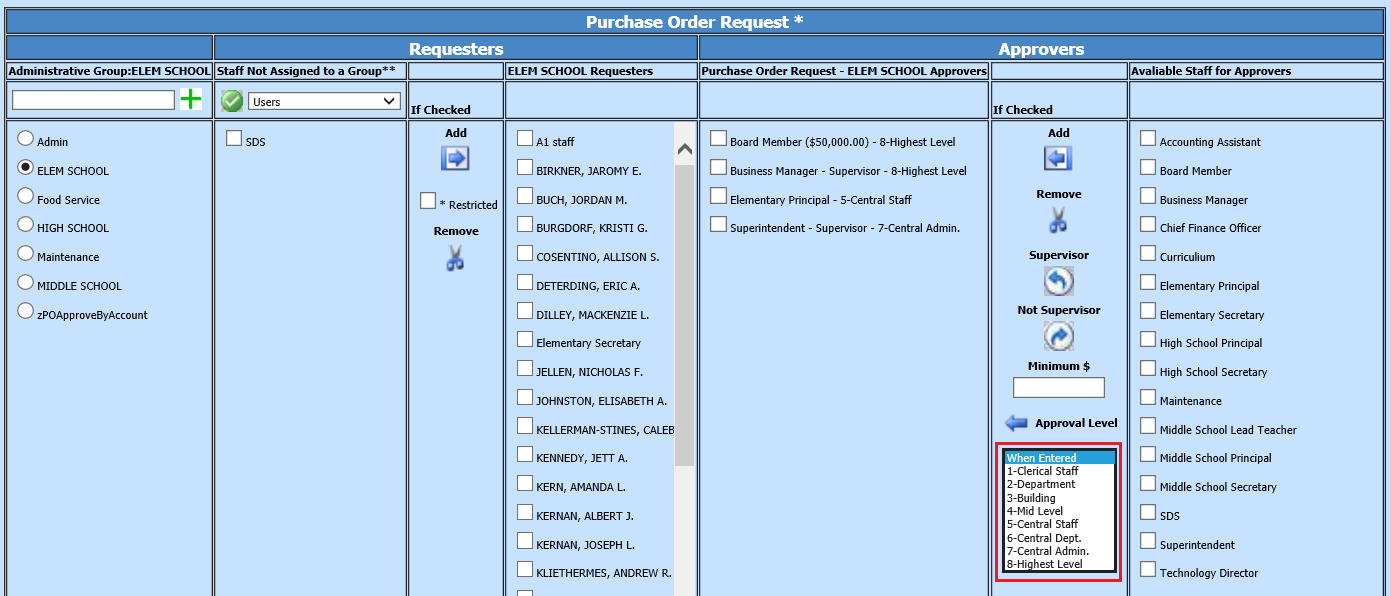Check the Technology Director staff checkbox
Image resolution: width=1391 pixels, height=596 pixels.
pyautogui.click(x=1148, y=570)
